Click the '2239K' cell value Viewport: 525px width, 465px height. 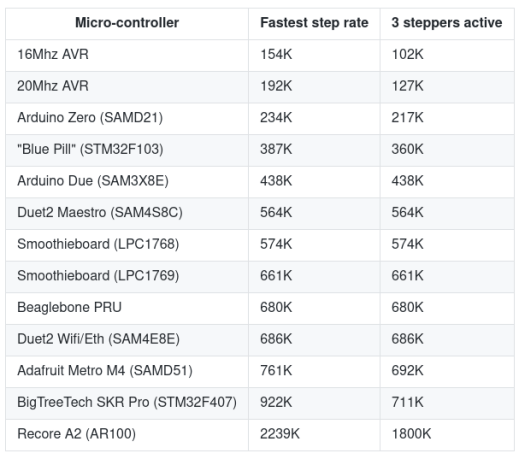pos(280,434)
